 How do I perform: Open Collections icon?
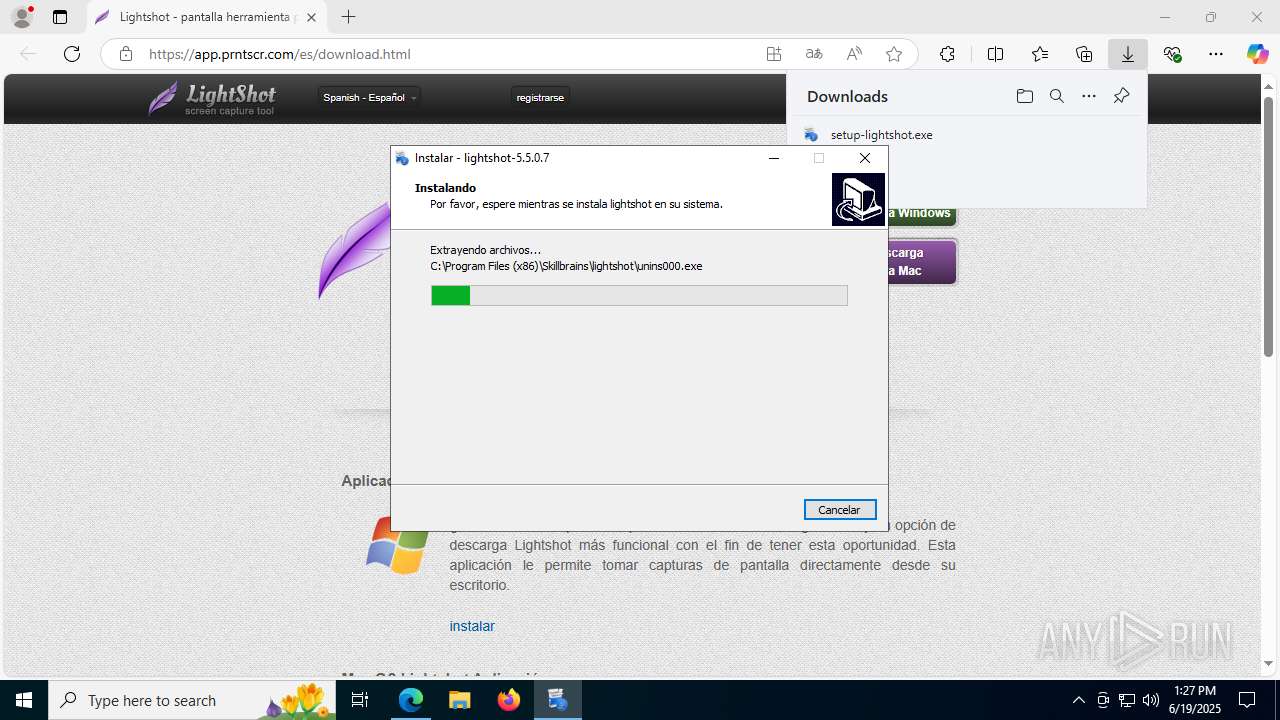click(x=1084, y=54)
